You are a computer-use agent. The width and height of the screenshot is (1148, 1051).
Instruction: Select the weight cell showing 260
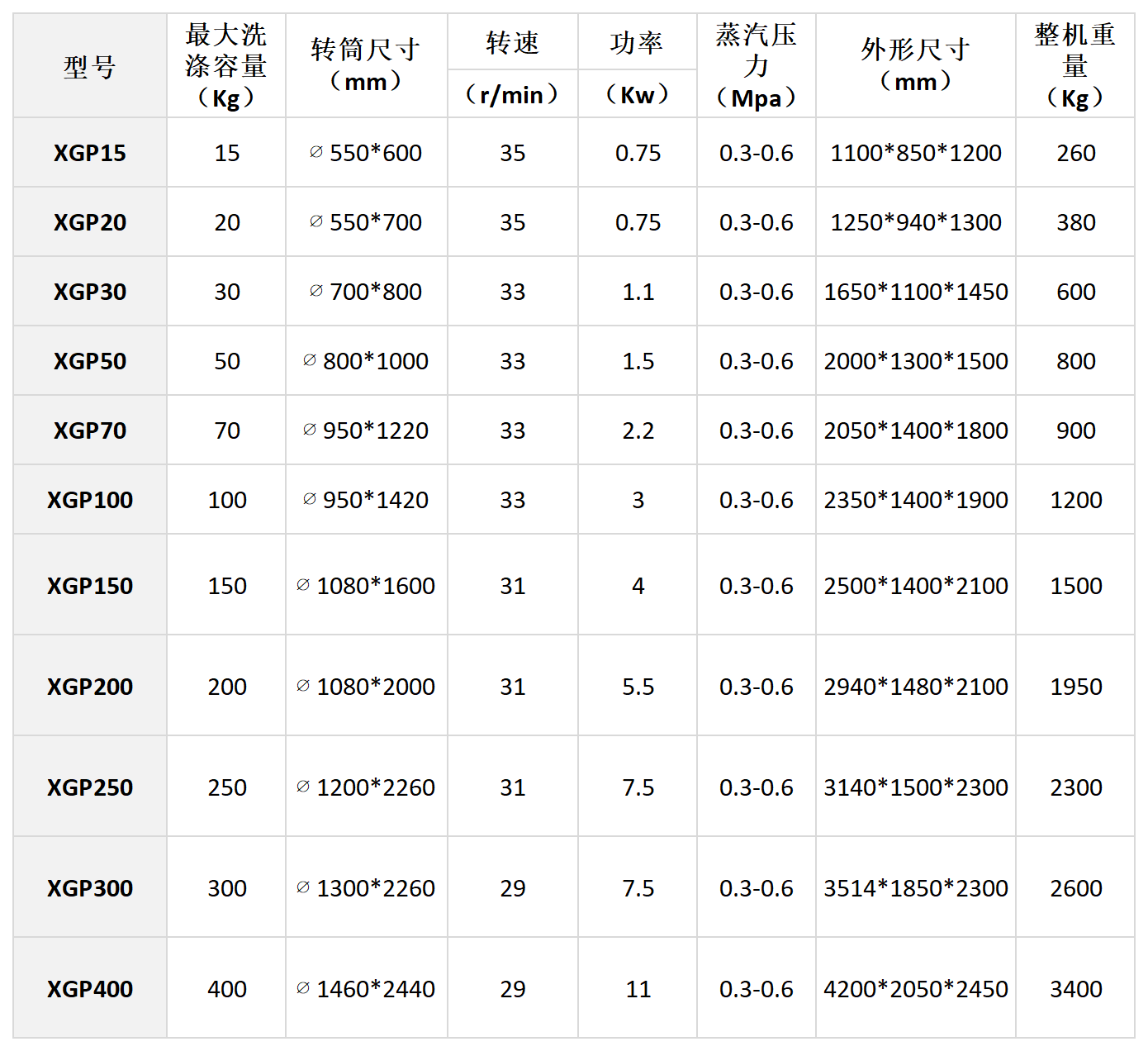1075,153
